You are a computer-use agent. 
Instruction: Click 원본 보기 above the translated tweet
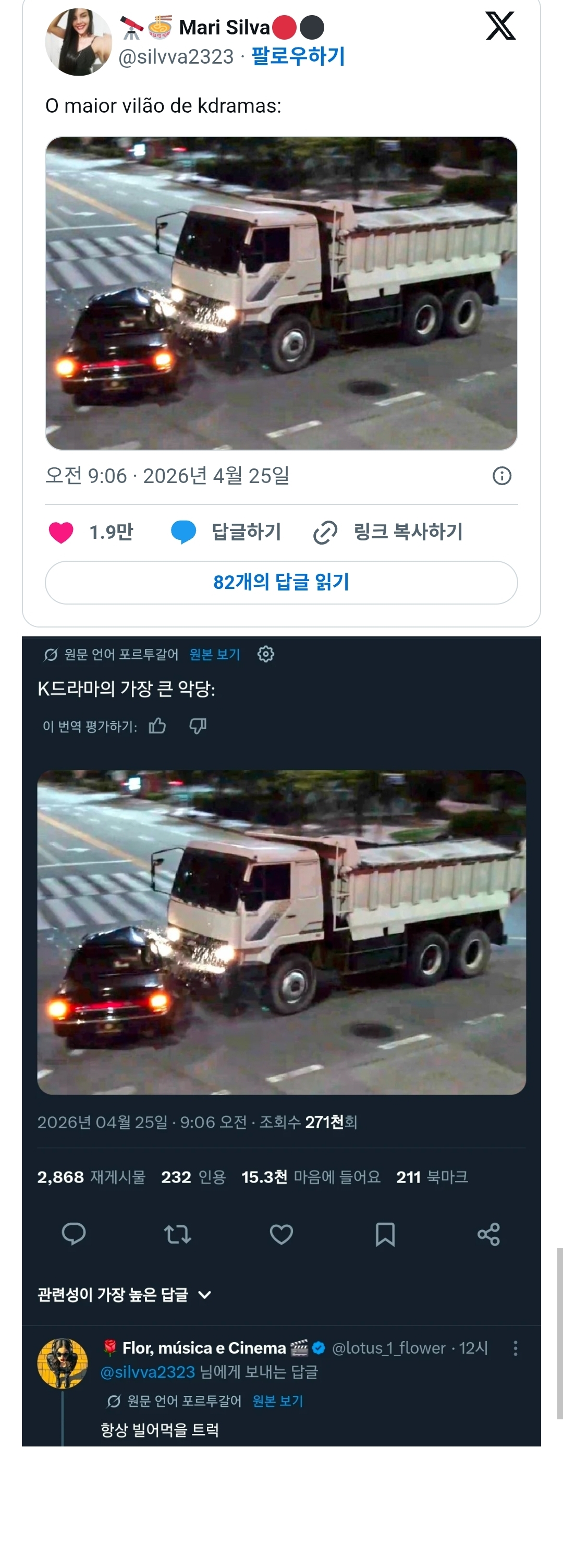point(215,654)
